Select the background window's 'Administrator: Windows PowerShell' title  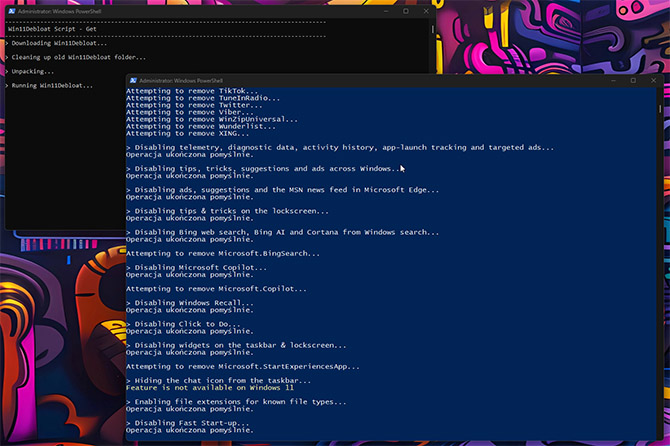point(62,11)
